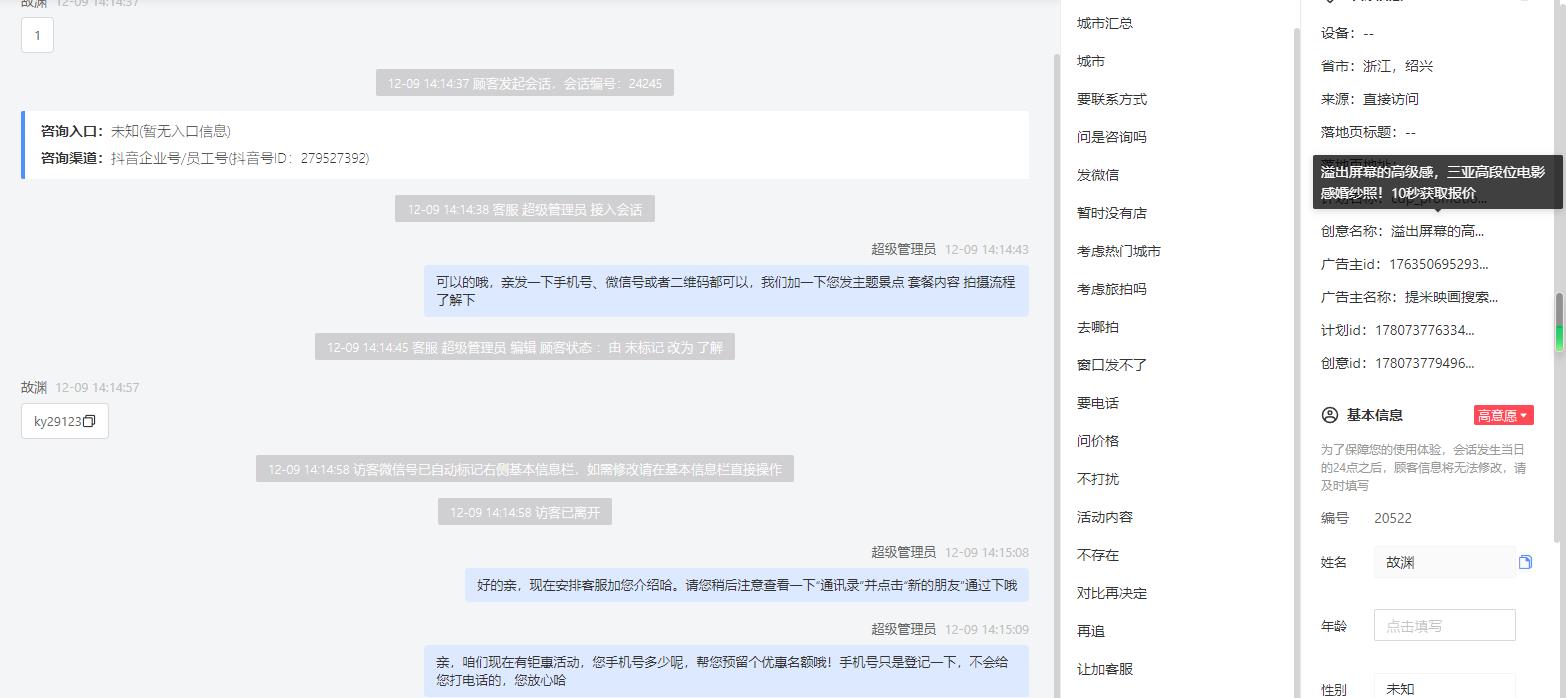Choose the 考虑热门城市 reply
1566x698 pixels.
[x=1119, y=251]
